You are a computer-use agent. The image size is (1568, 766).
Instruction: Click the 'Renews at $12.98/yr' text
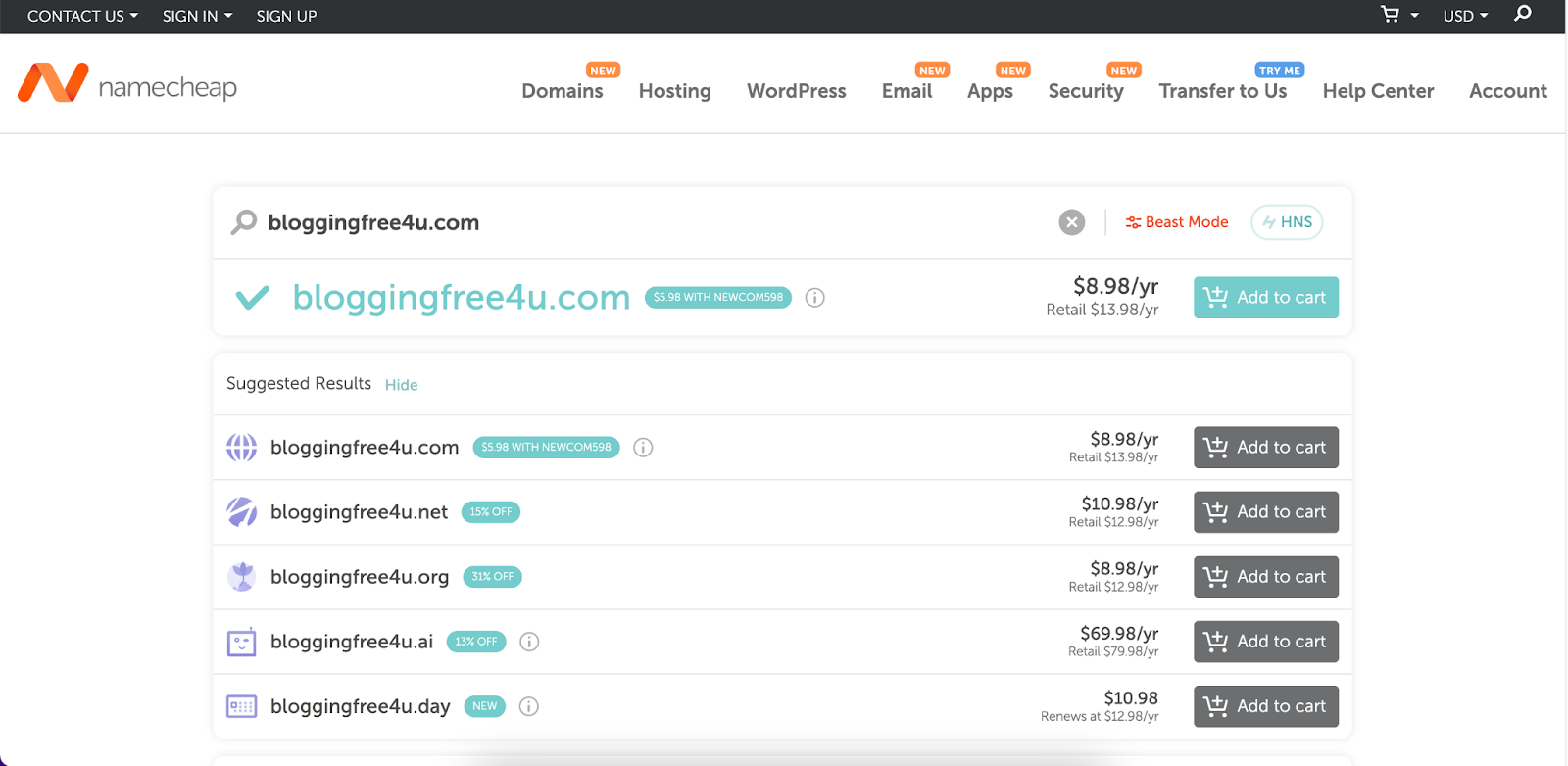click(1100, 717)
